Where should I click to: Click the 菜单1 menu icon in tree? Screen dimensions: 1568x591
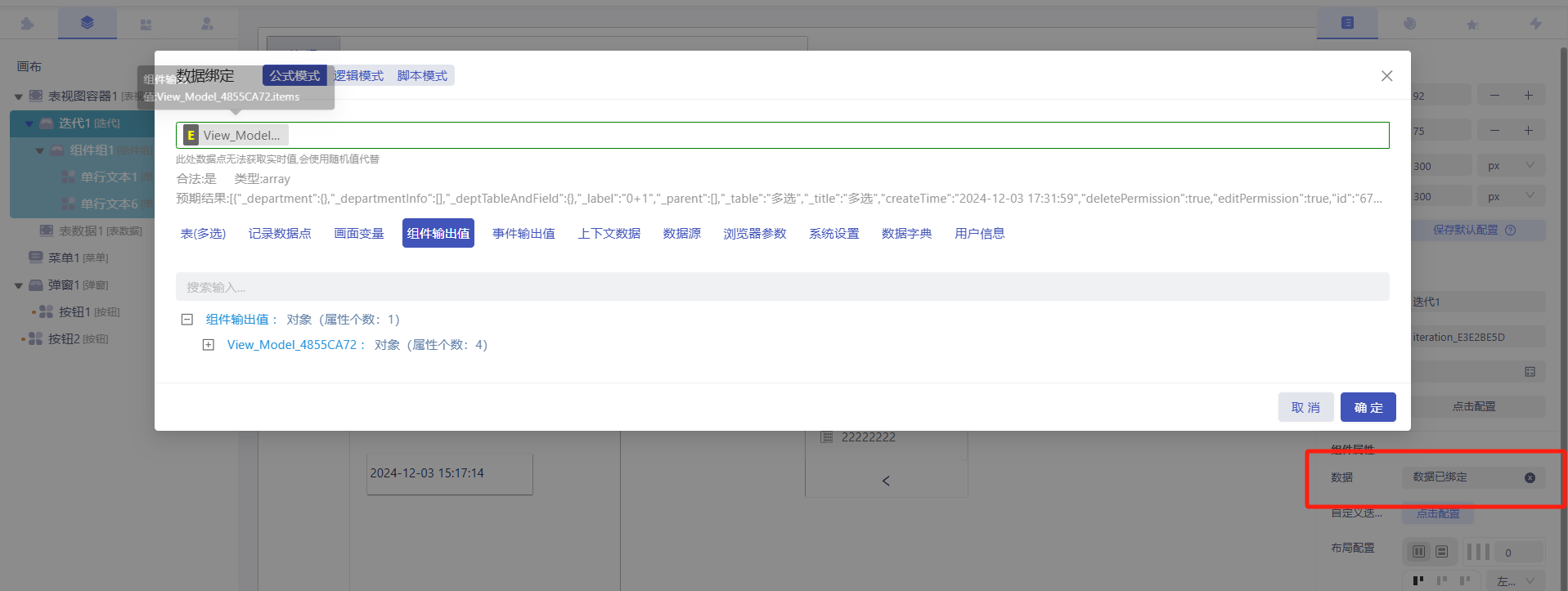[x=36, y=257]
